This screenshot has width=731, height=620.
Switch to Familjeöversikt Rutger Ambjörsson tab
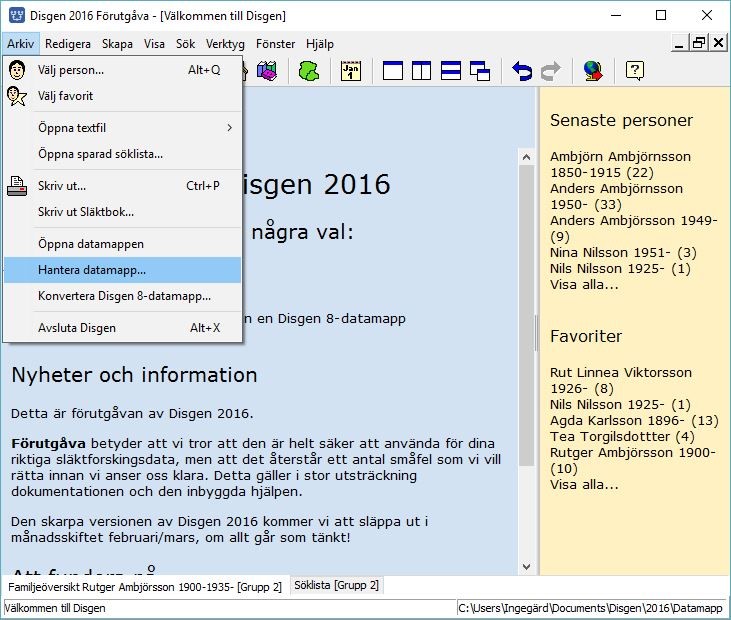point(145,586)
